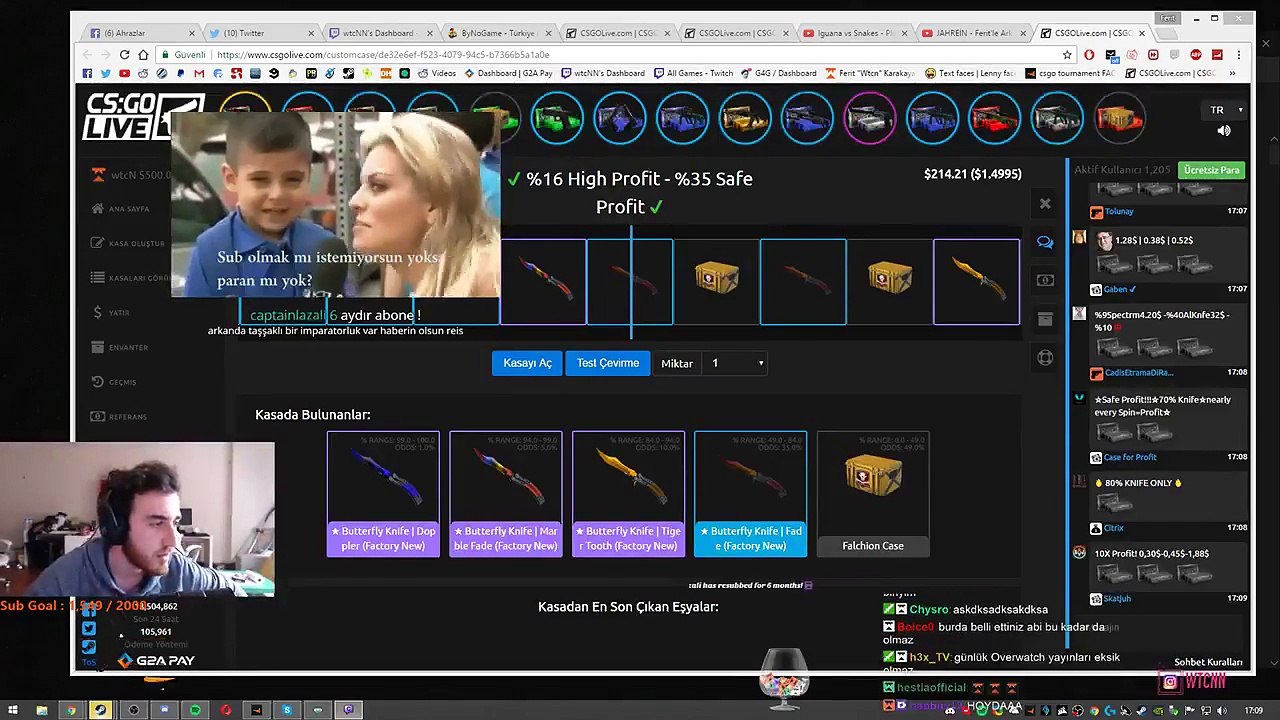Open the CadisEtramaDiRa user link
Image resolution: width=1280 pixels, height=720 pixels.
[x=1138, y=373]
